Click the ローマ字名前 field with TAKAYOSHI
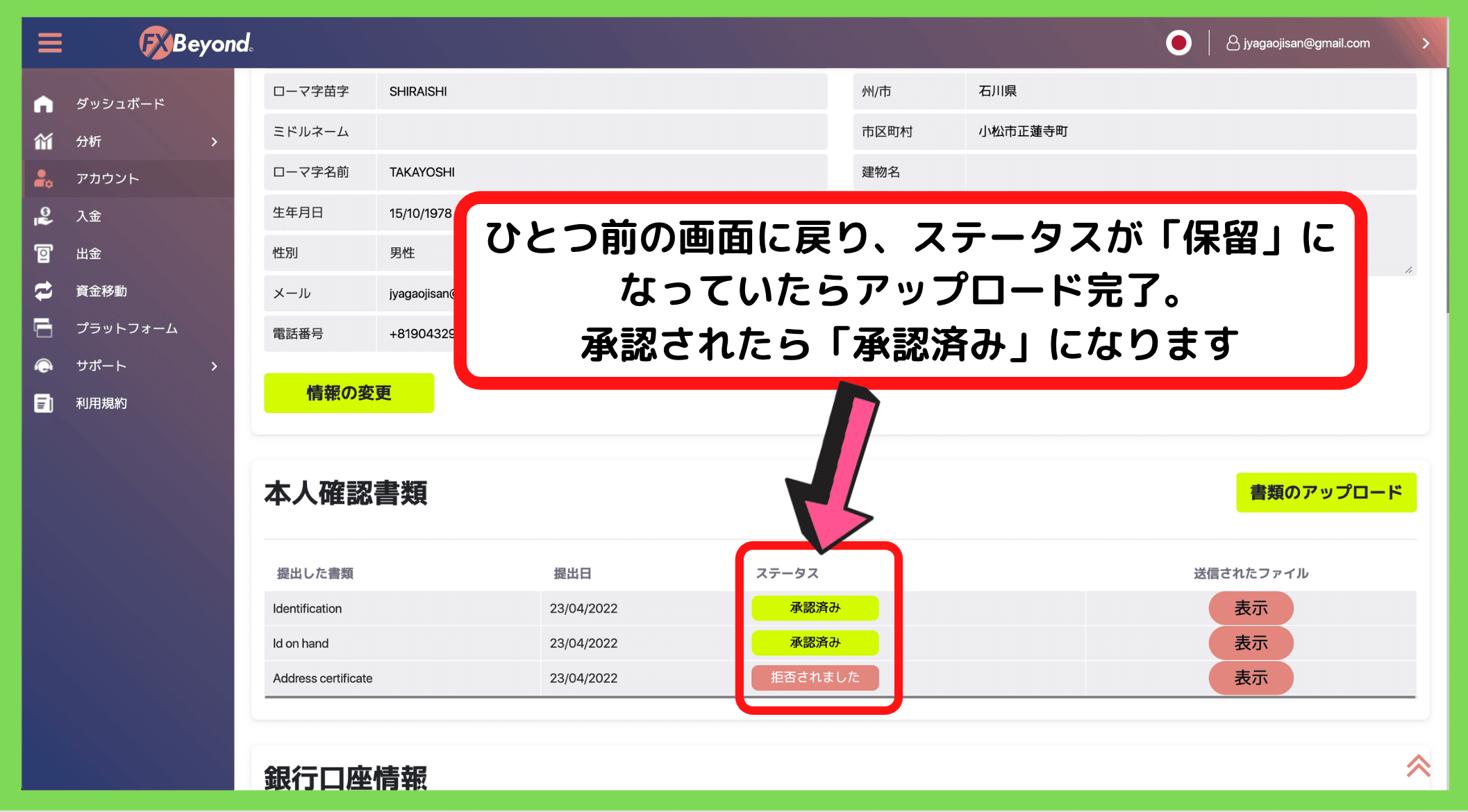The height and width of the screenshot is (812, 1468). (601, 172)
